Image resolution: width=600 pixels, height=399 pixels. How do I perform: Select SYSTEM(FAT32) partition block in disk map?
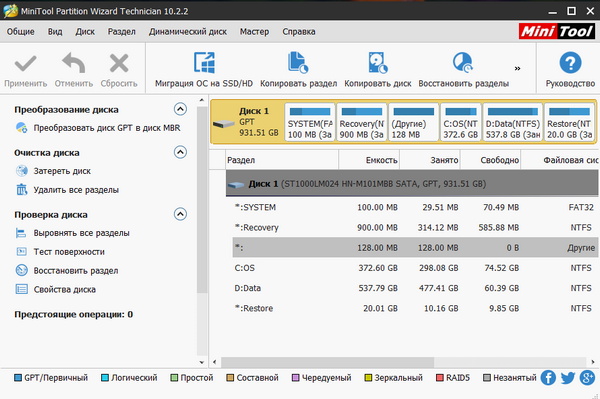click(310, 122)
